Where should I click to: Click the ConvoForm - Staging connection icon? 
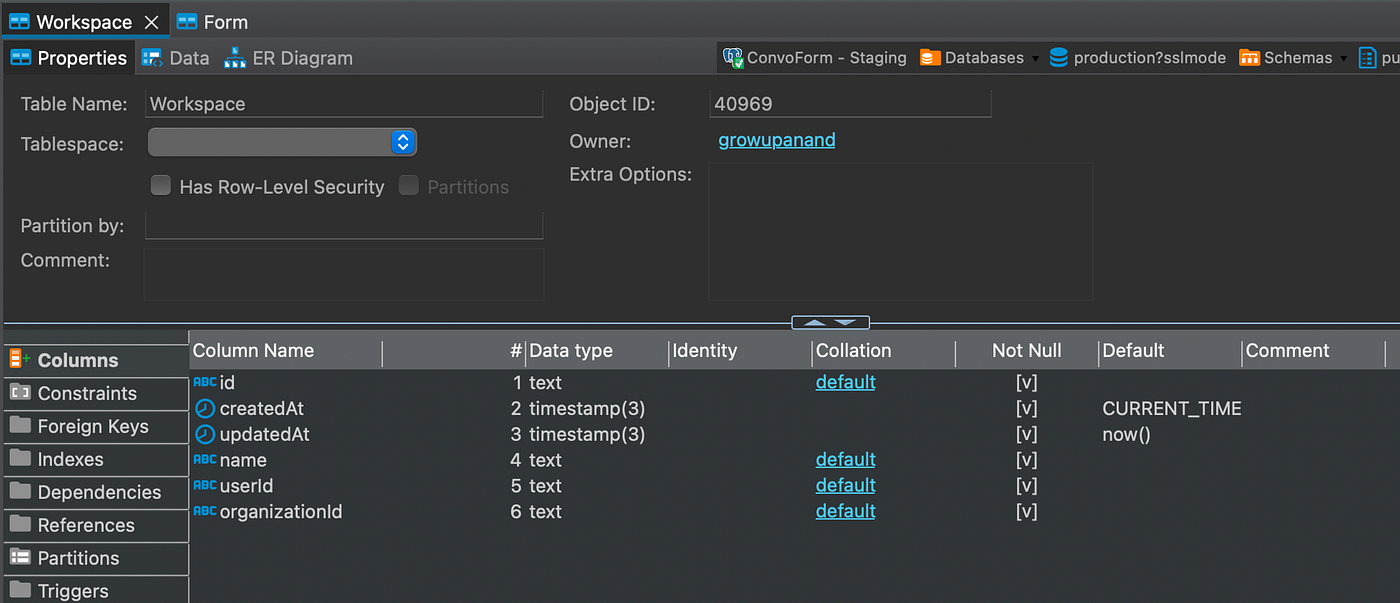pyautogui.click(x=732, y=58)
